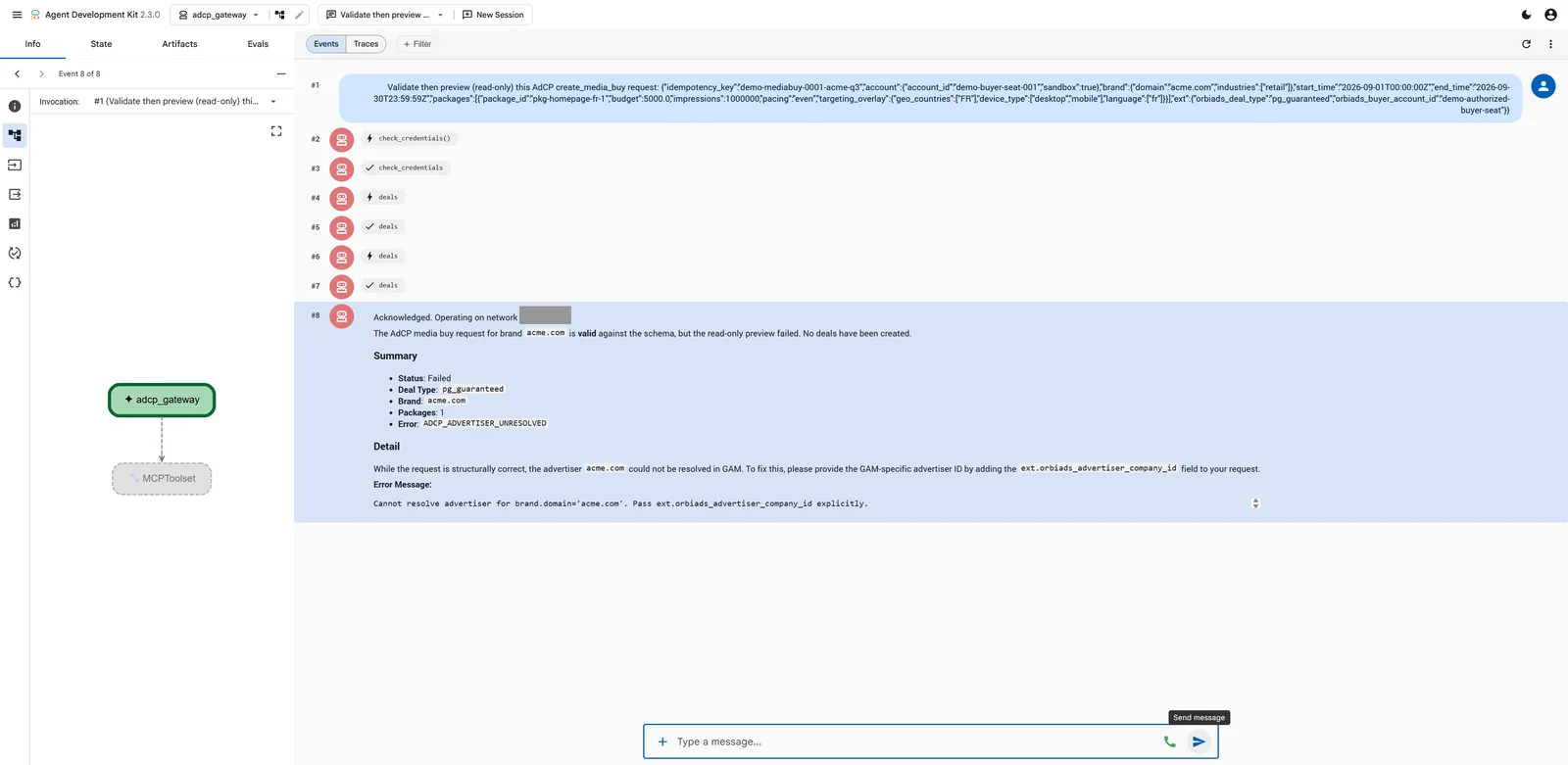Select the Events view toggle

326,44
